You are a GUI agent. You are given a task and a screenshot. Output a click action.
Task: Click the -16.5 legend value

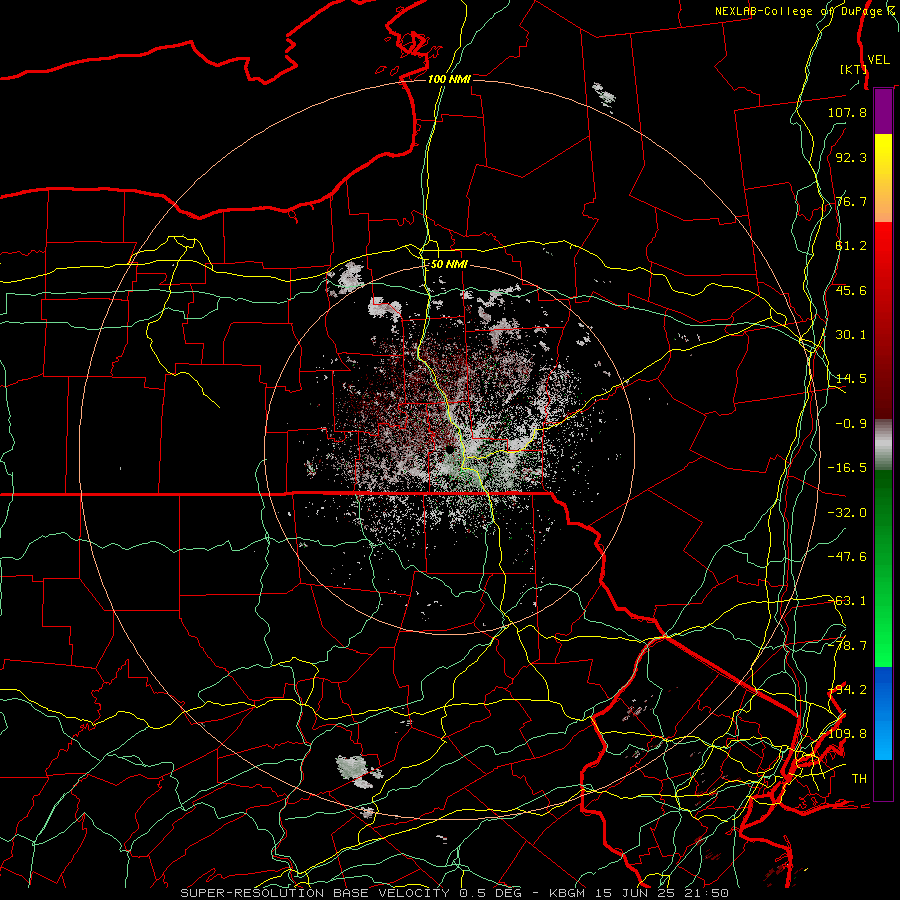click(x=847, y=468)
